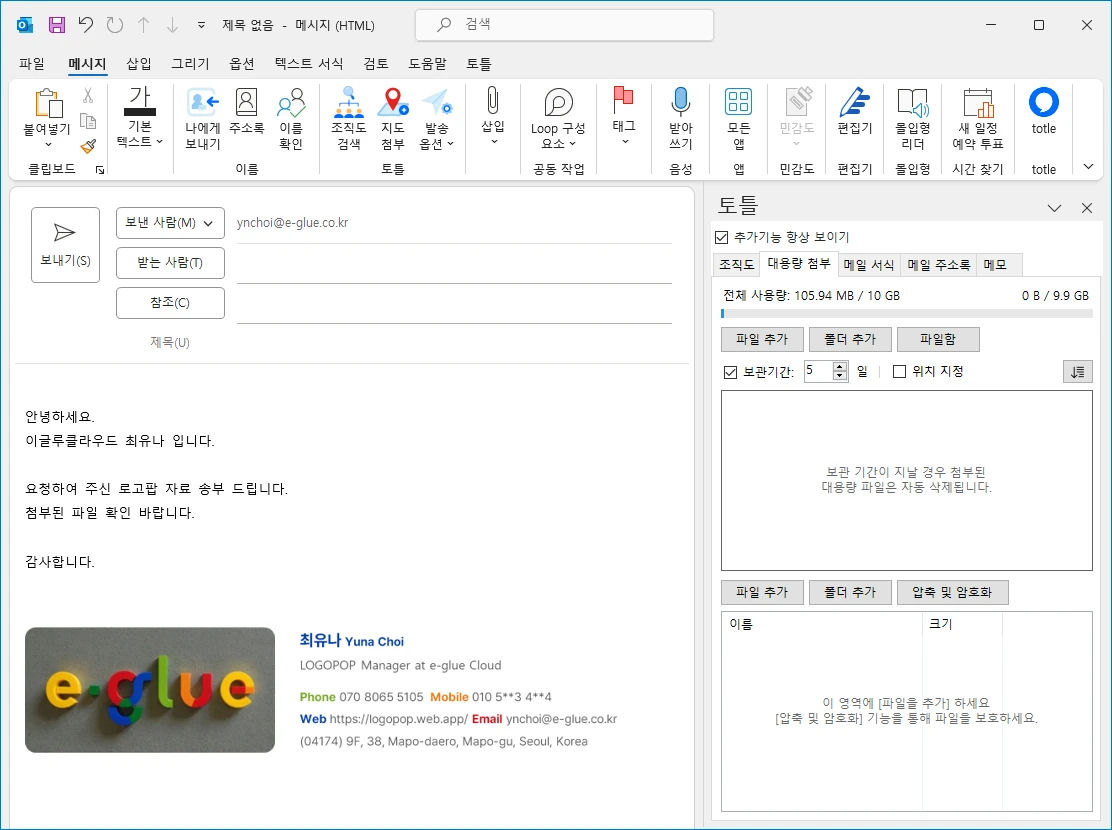Collapse the ribbon with the chevron
The image size is (1112, 830).
(1089, 167)
